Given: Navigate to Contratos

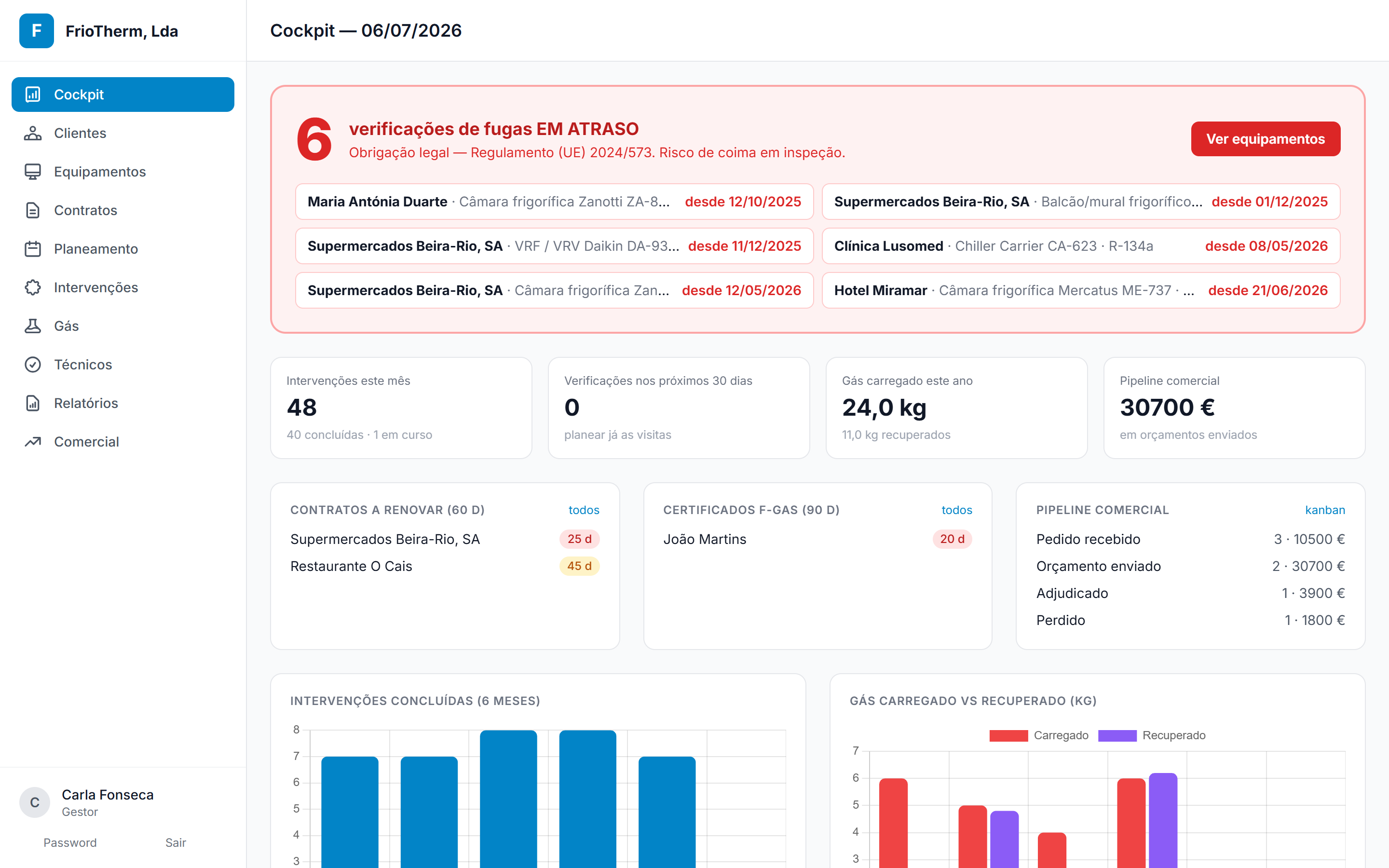Looking at the screenshot, I should (x=123, y=210).
